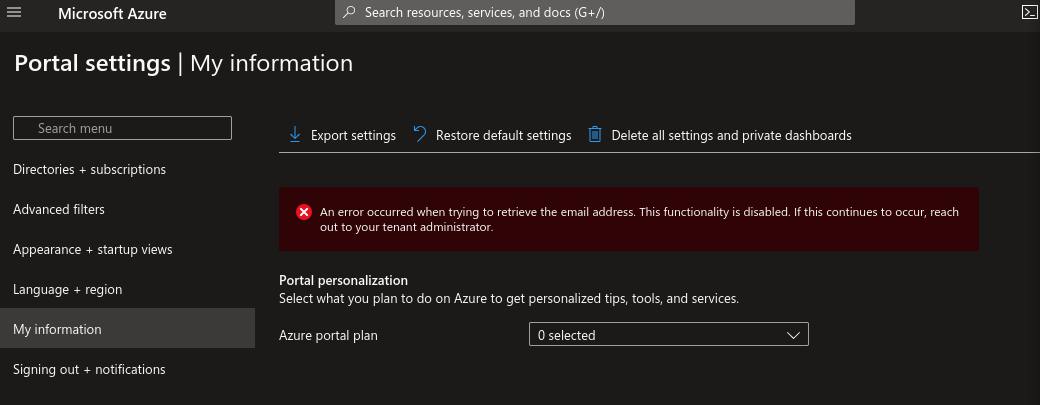1040x405 pixels.
Task: Select My information menu item
Action: click(57, 329)
